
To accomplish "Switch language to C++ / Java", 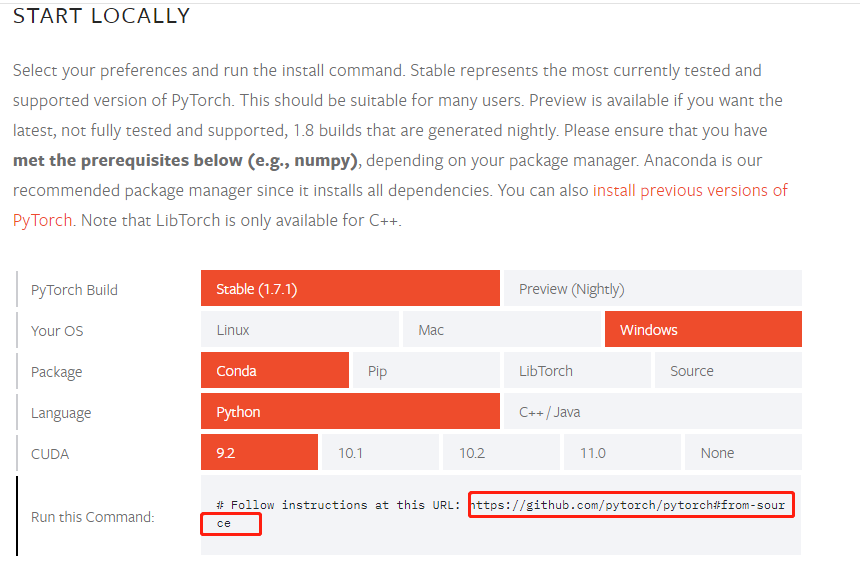I will coord(652,411).
